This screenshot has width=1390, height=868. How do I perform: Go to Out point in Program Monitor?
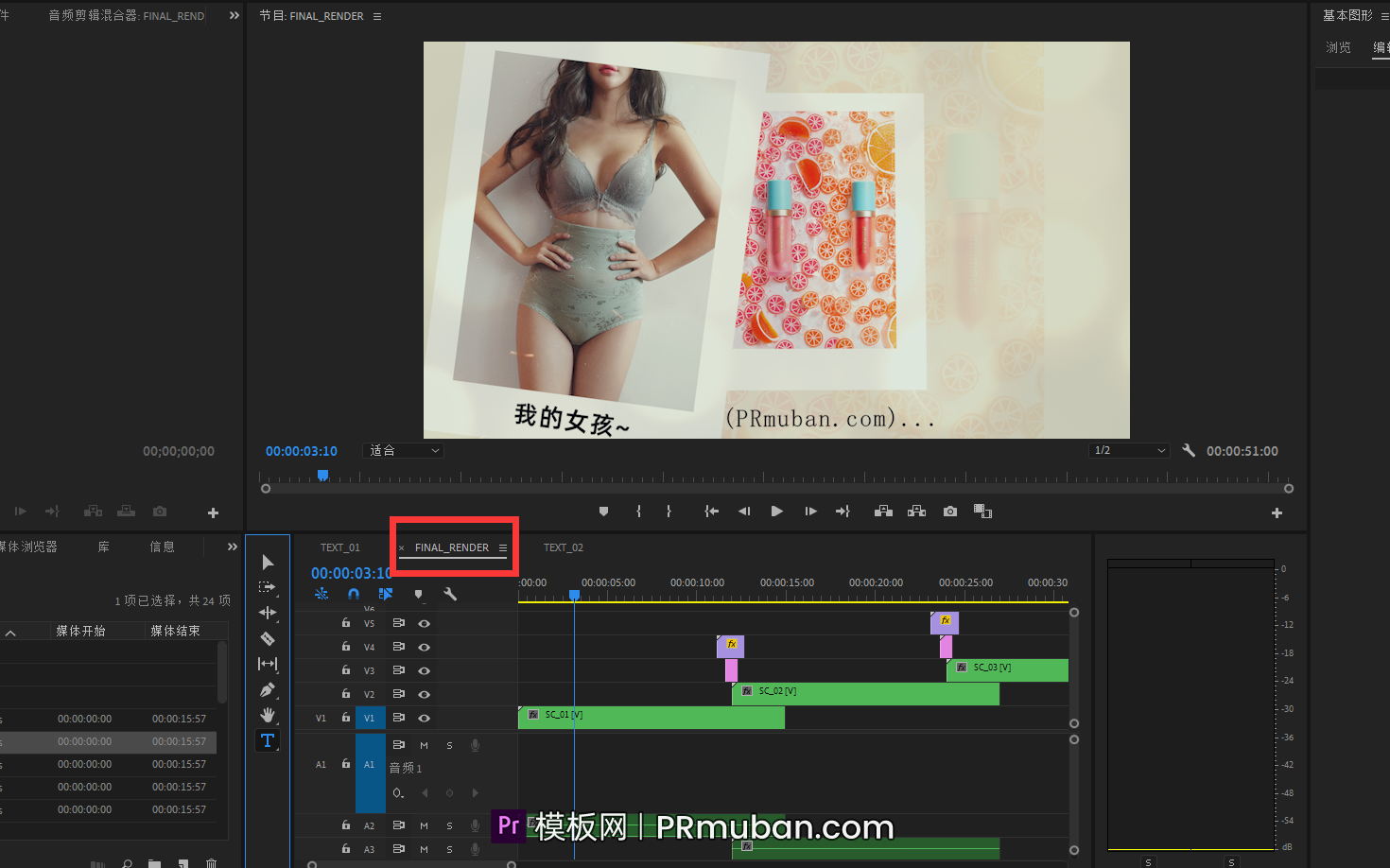click(x=843, y=512)
